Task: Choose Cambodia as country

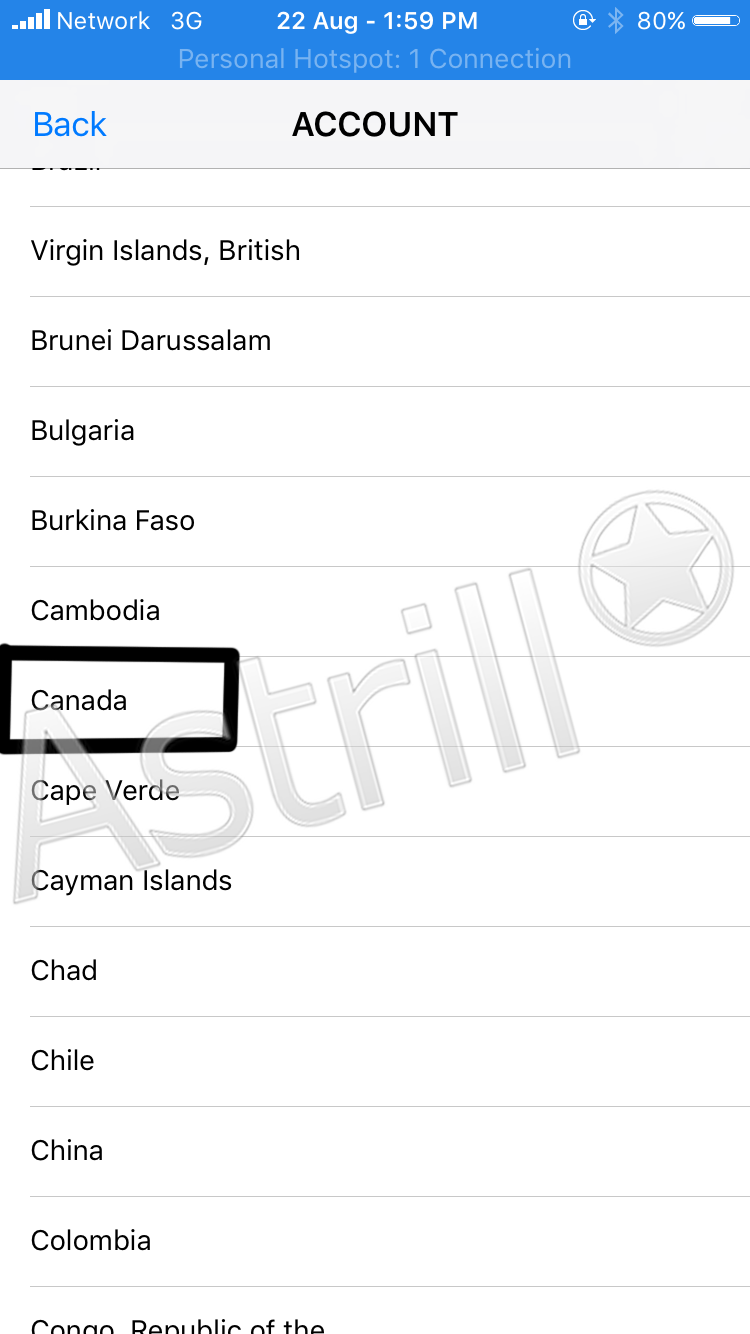Action: tap(375, 611)
